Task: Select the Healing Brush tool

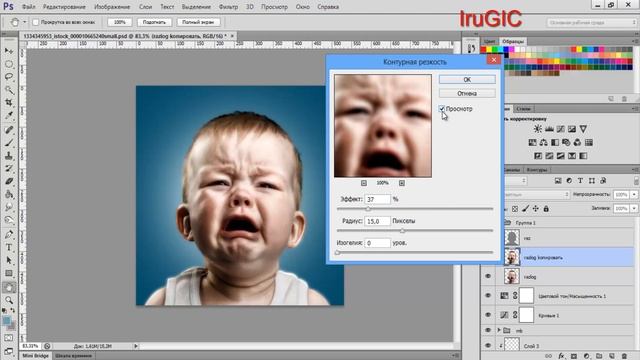Action: tap(9, 130)
